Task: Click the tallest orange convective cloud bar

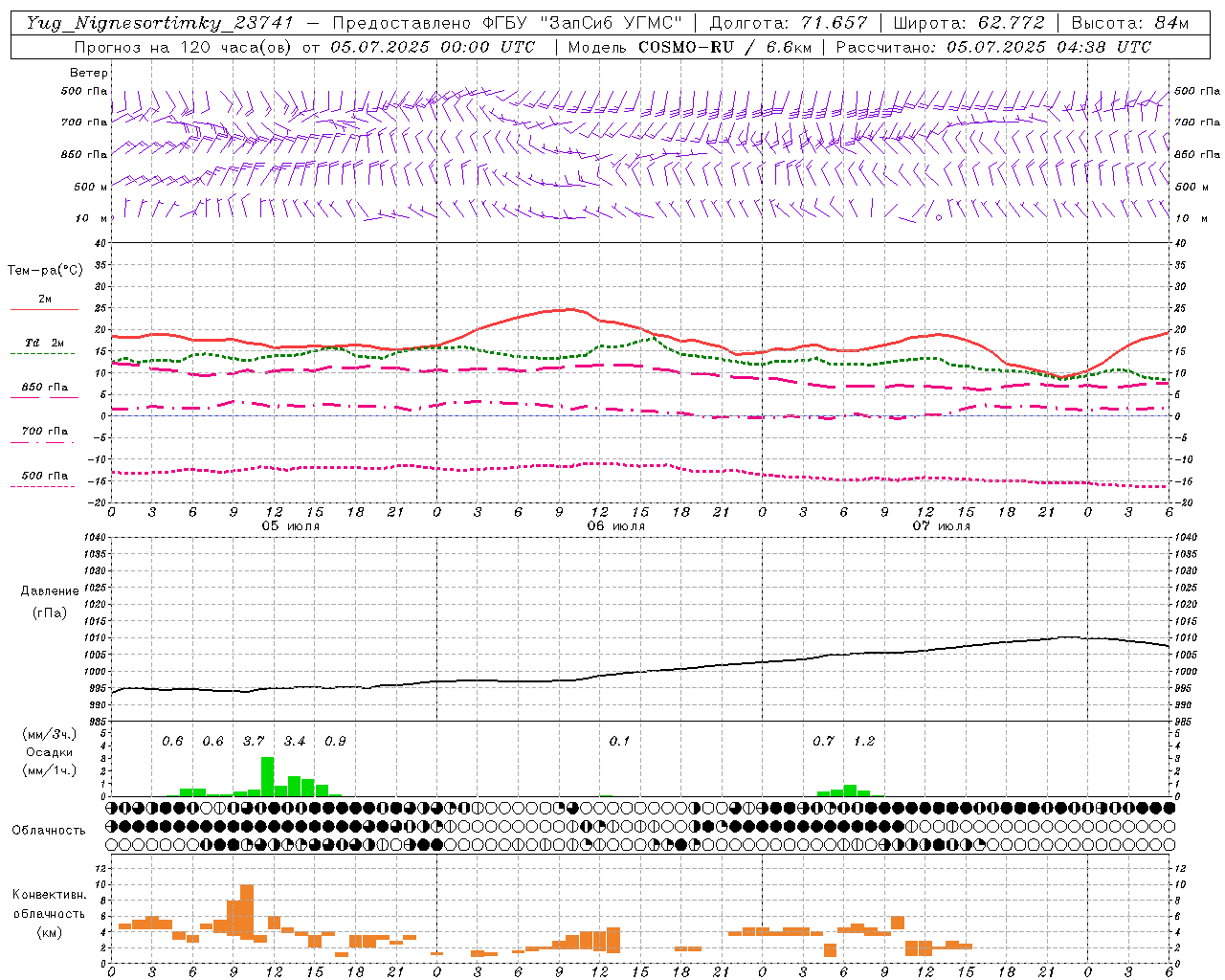Action: pos(247,911)
